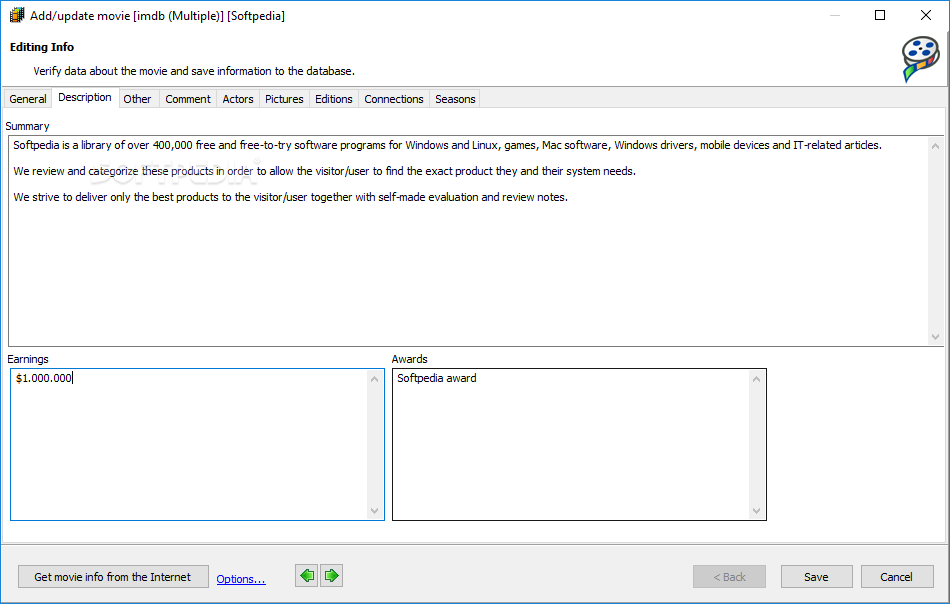Open the Comment tab
Viewport: 950px width, 604px height.
pyautogui.click(x=188, y=99)
